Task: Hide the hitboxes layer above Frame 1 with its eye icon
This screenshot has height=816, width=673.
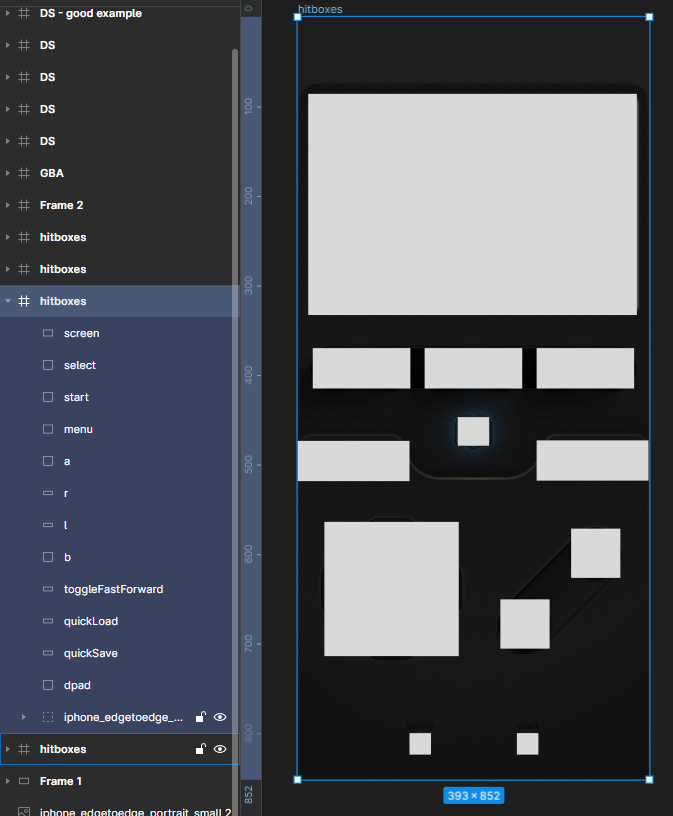Action: pos(220,749)
